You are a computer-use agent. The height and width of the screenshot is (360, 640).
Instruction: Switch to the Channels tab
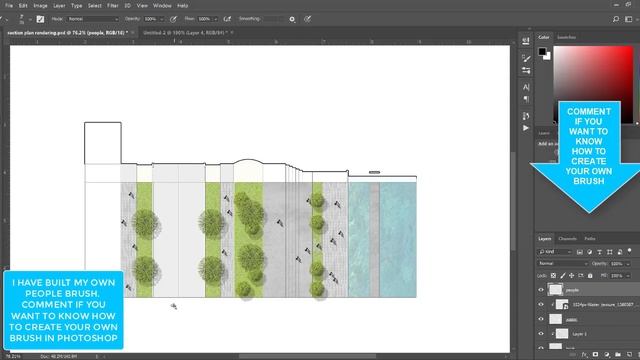[567, 239]
